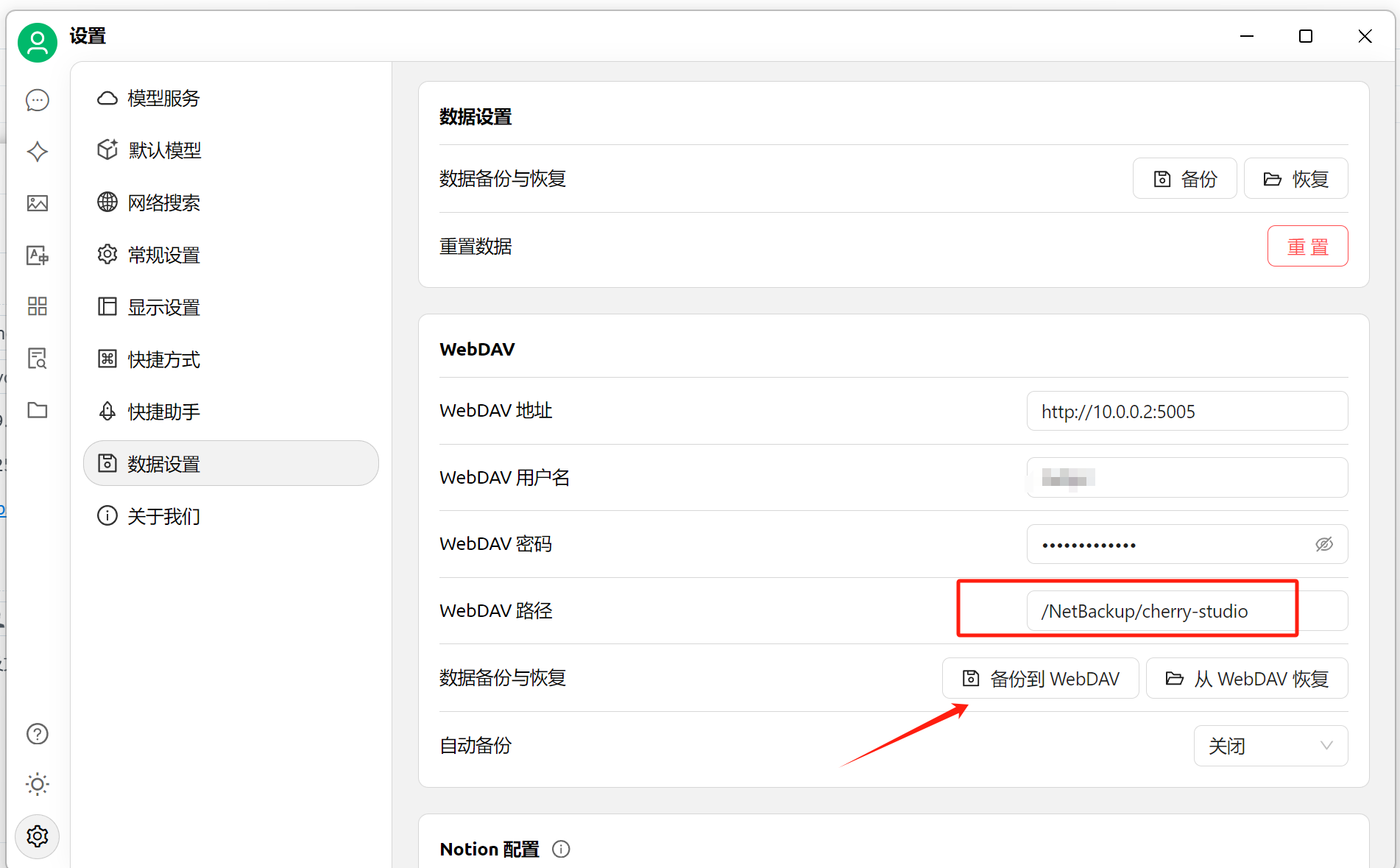1400x868 pixels.
Task: Select 网络搜索 in settings menu
Action: [163, 202]
